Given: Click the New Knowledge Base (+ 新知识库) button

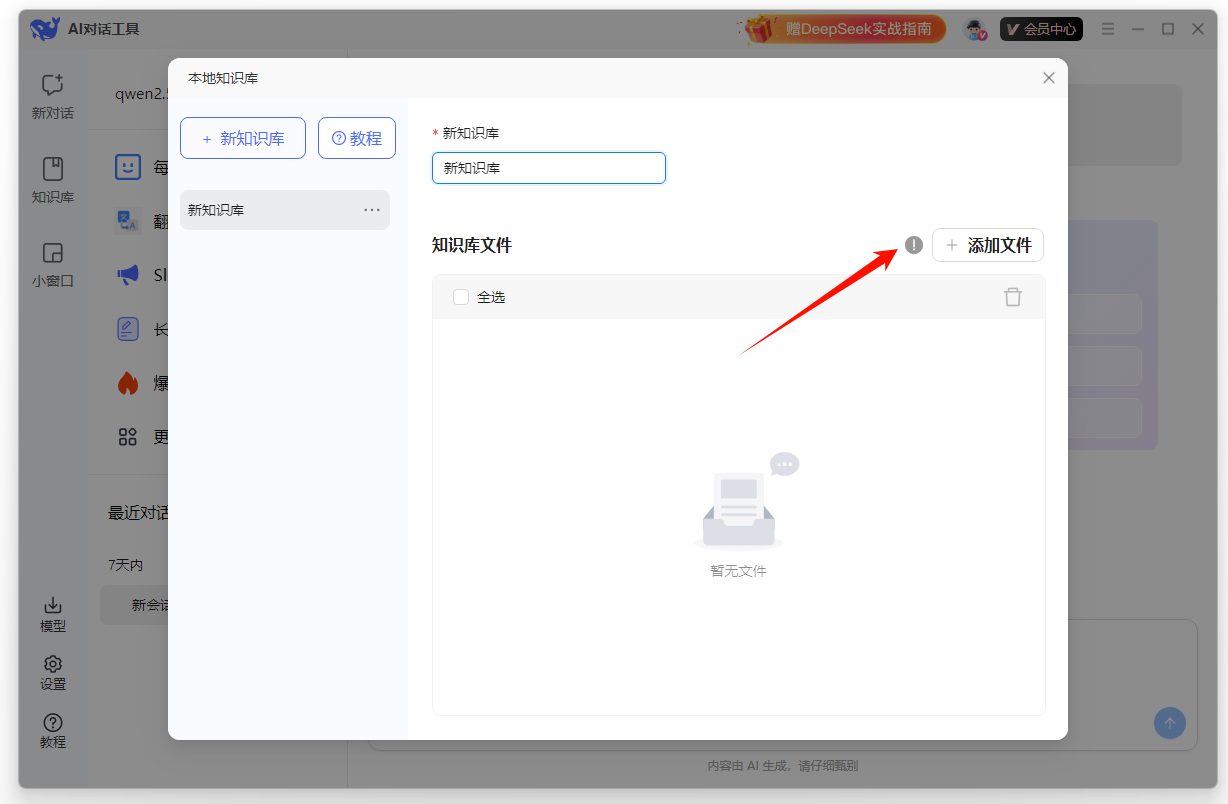Looking at the screenshot, I should click(243, 138).
